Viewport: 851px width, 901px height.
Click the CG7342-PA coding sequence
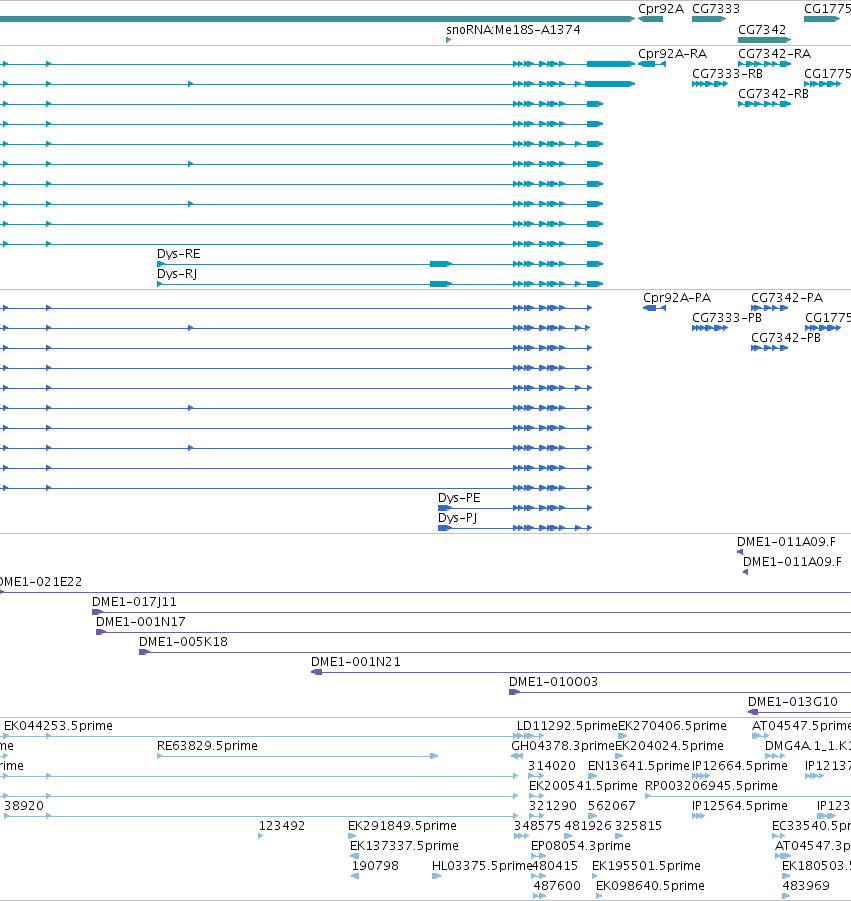(x=769, y=308)
